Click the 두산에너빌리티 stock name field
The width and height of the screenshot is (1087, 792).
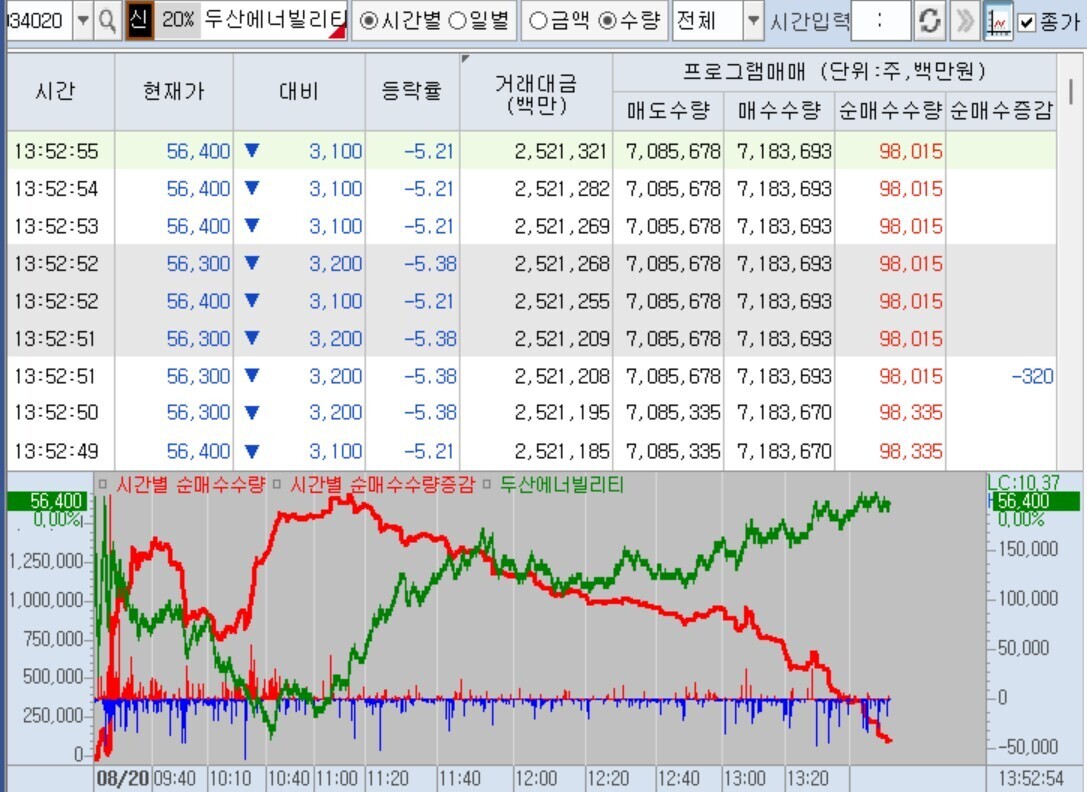[275, 20]
